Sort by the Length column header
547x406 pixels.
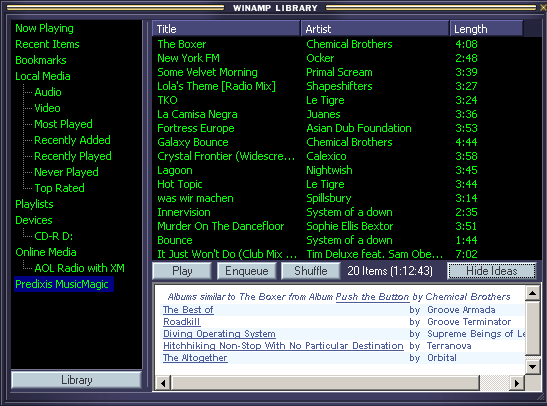coord(486,29)
